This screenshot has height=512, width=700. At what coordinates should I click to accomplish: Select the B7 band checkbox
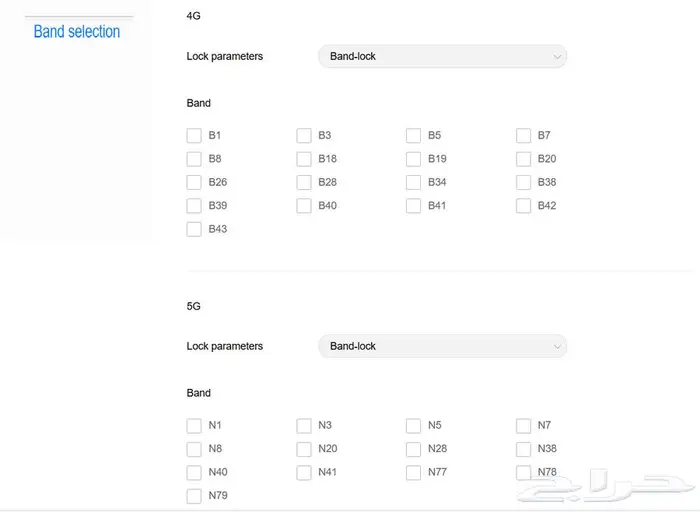point(523,136)
